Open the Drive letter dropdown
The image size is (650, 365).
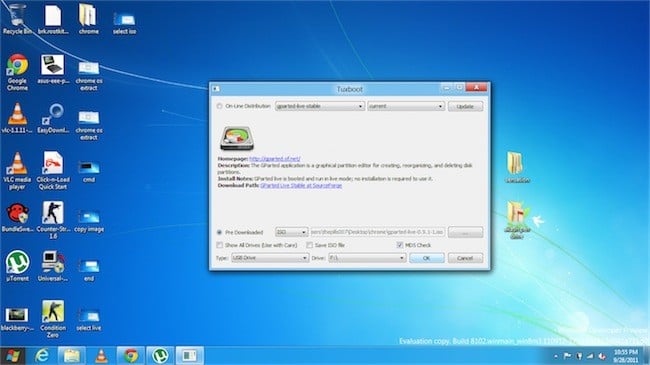tap(367, 258)
